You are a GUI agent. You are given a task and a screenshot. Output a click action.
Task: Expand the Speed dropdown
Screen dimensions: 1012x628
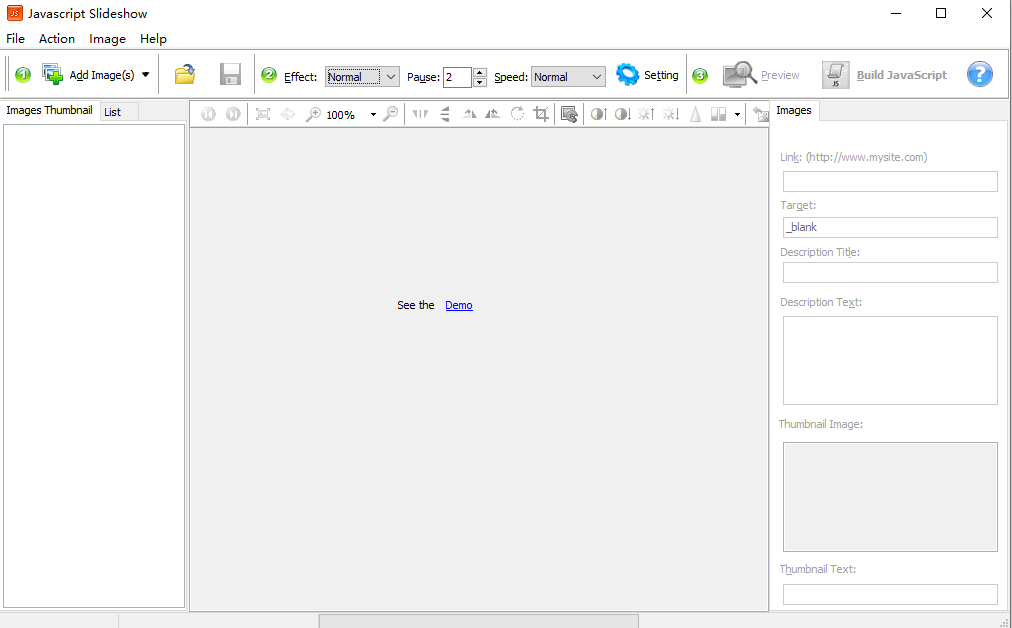(x=597, y=77)
